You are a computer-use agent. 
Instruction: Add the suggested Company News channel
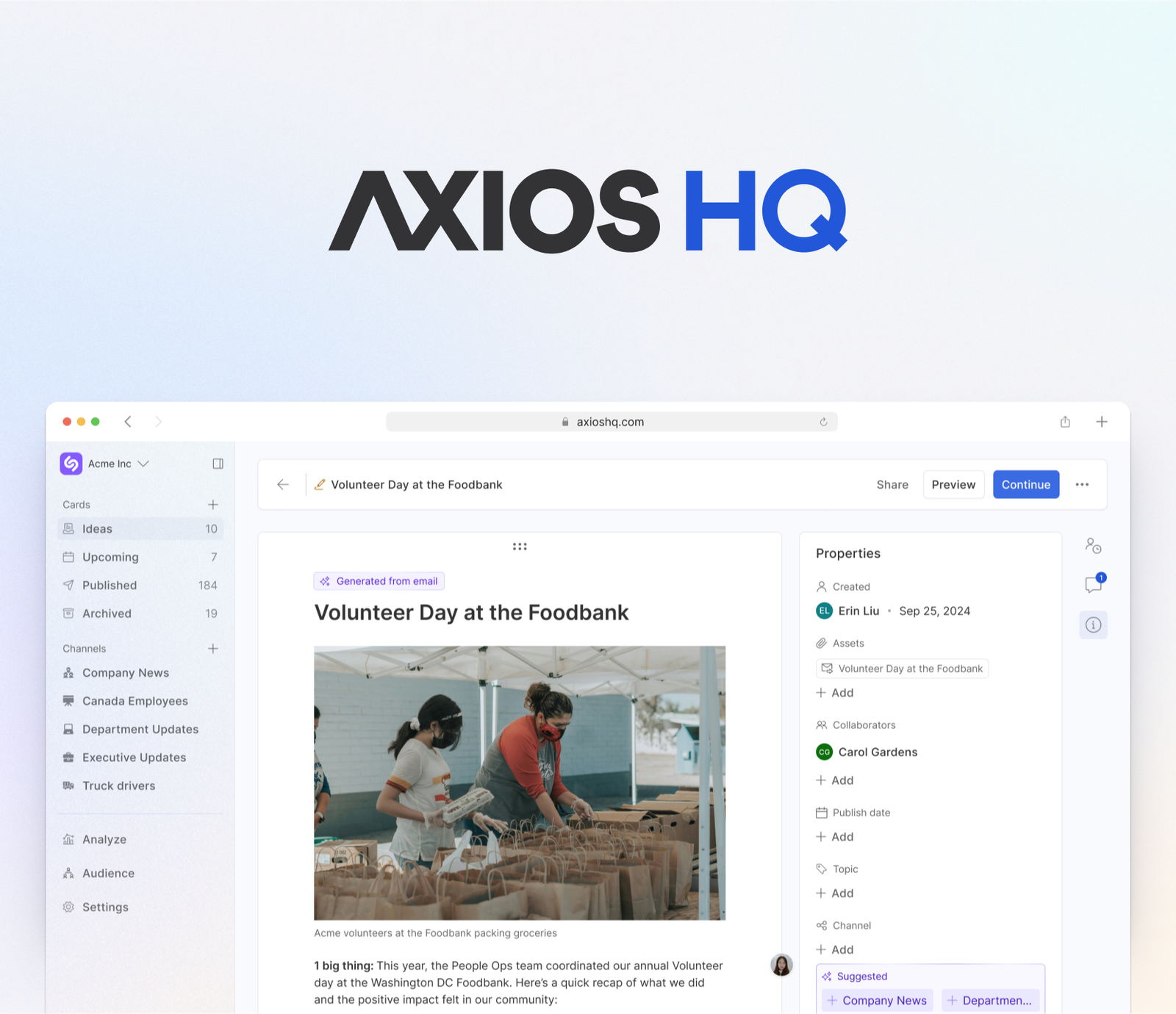[877, 1001]
